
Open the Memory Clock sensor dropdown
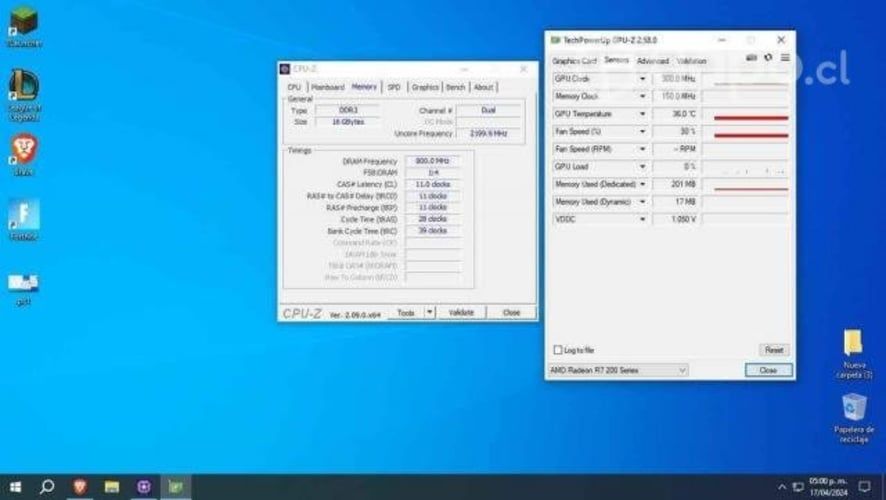pyautogui.click(x=642, y=97)
